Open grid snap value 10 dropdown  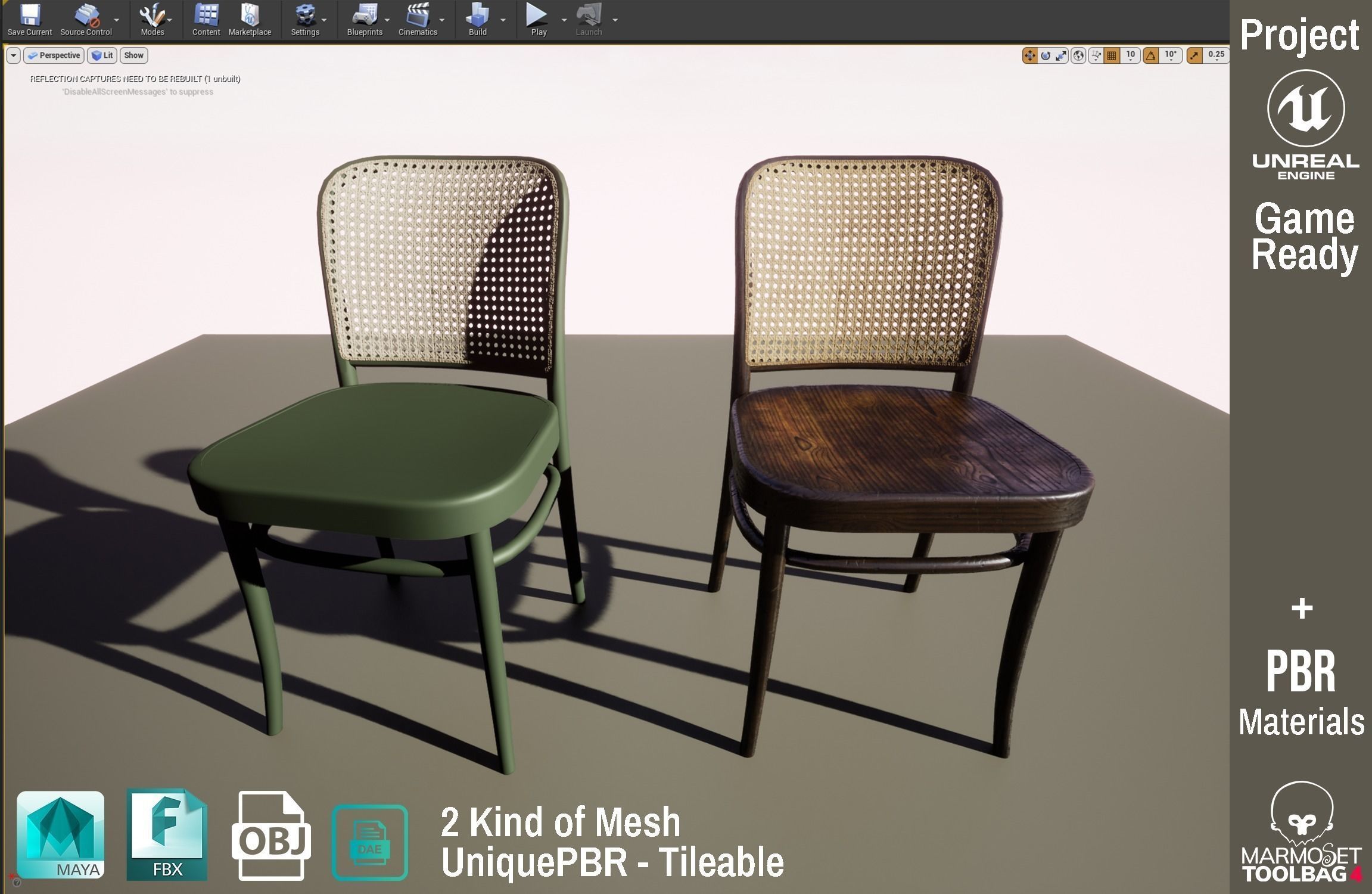pyautogui.click(x=1130, y=55)
